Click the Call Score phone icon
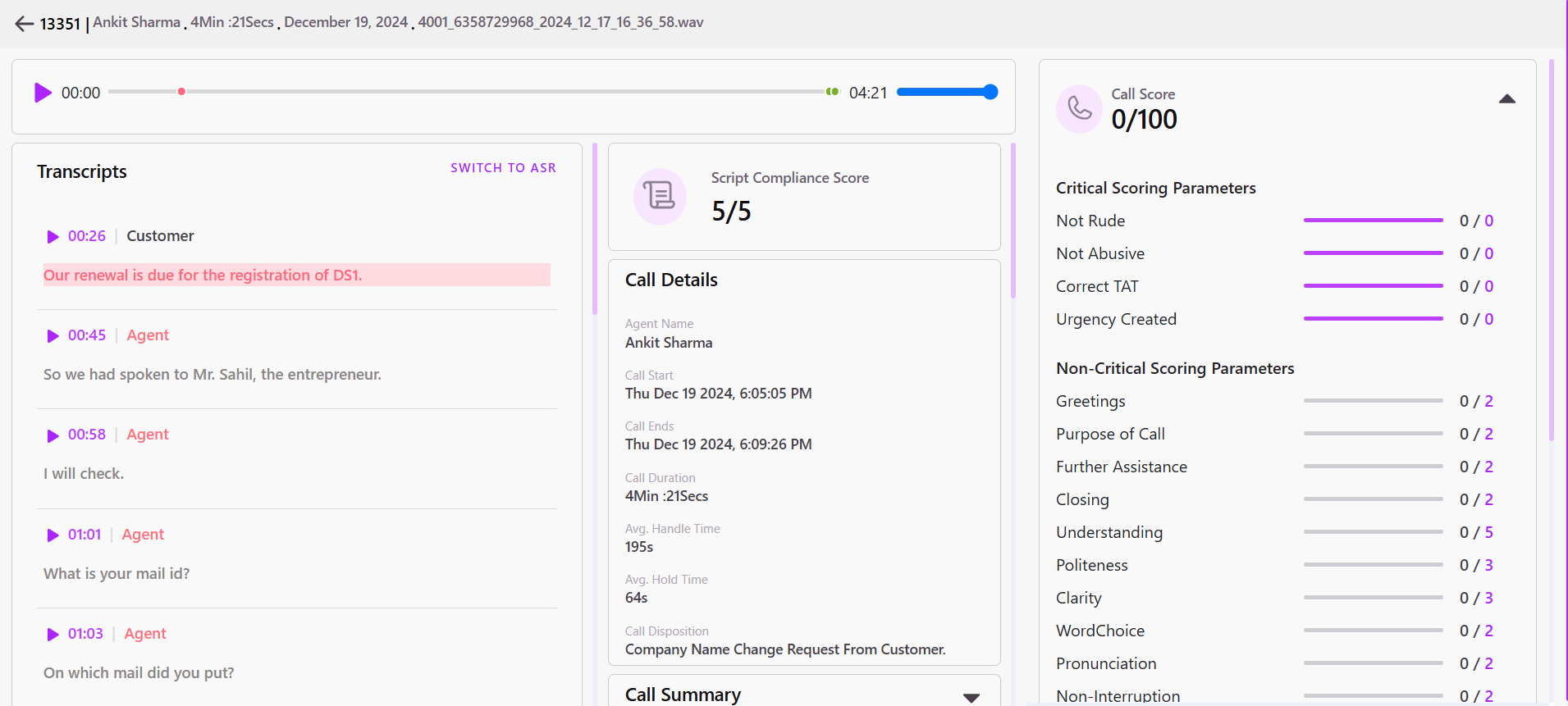 1079,108
